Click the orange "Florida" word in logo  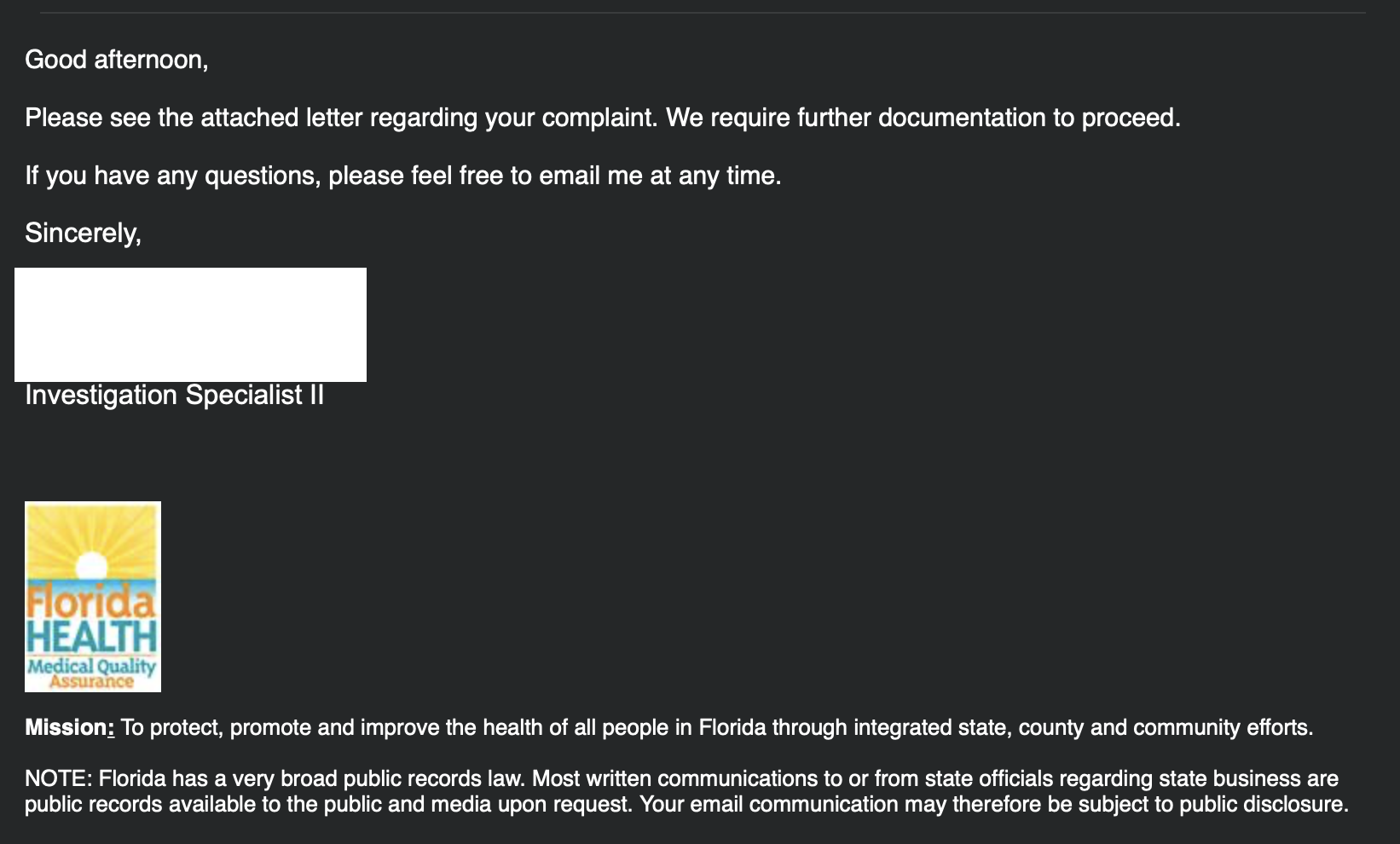pyautogui.click(x=92, y=602)
